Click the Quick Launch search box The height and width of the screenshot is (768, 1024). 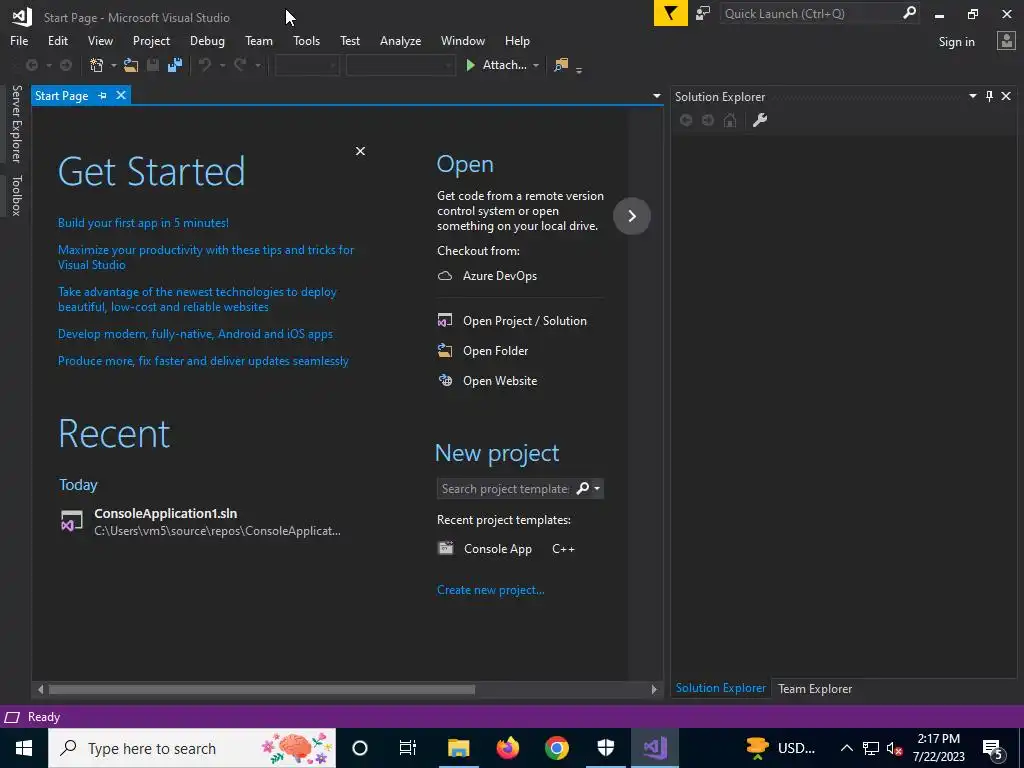pos(811,13)
